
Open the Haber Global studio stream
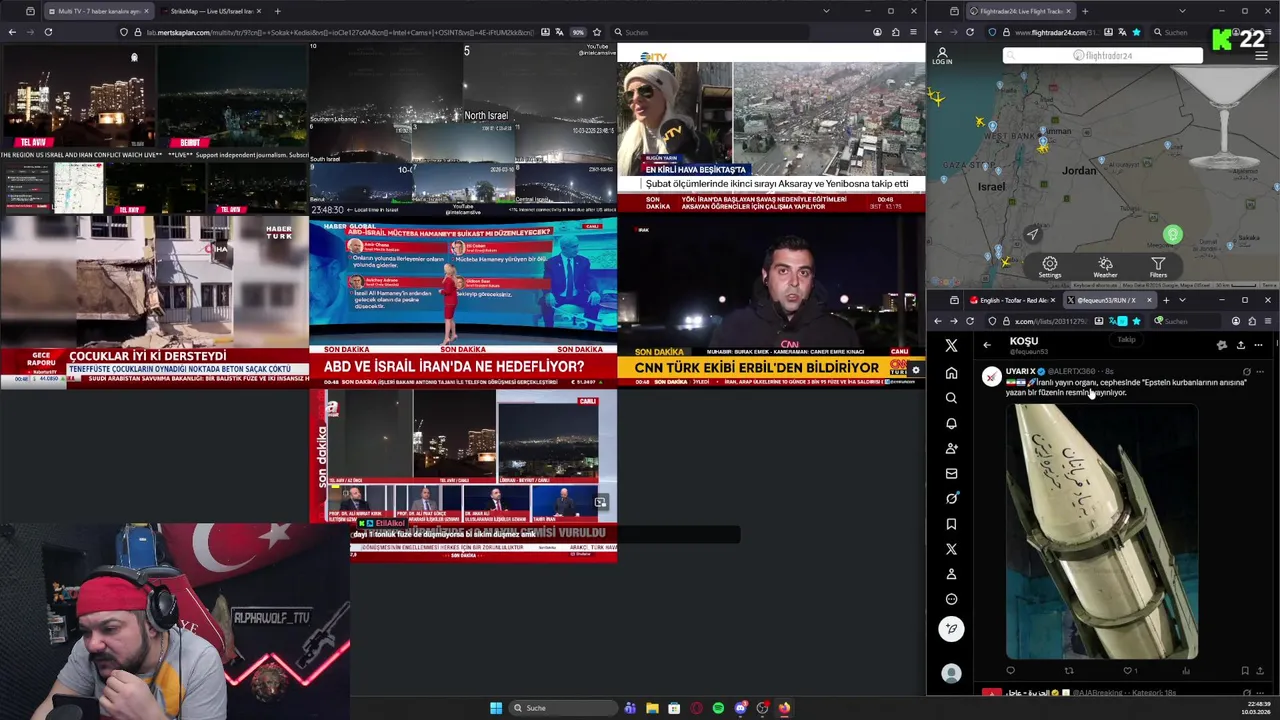click(463, 301)
